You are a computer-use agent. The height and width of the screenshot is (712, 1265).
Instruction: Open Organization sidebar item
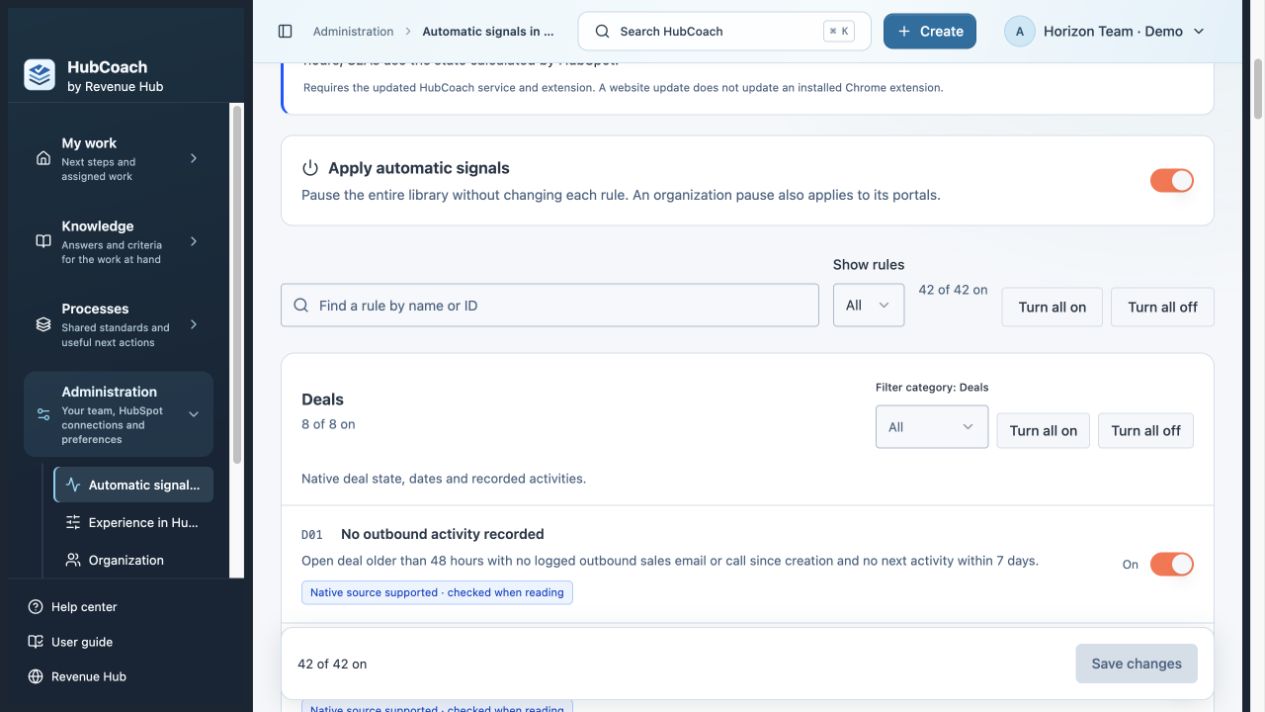click(133, 560)
